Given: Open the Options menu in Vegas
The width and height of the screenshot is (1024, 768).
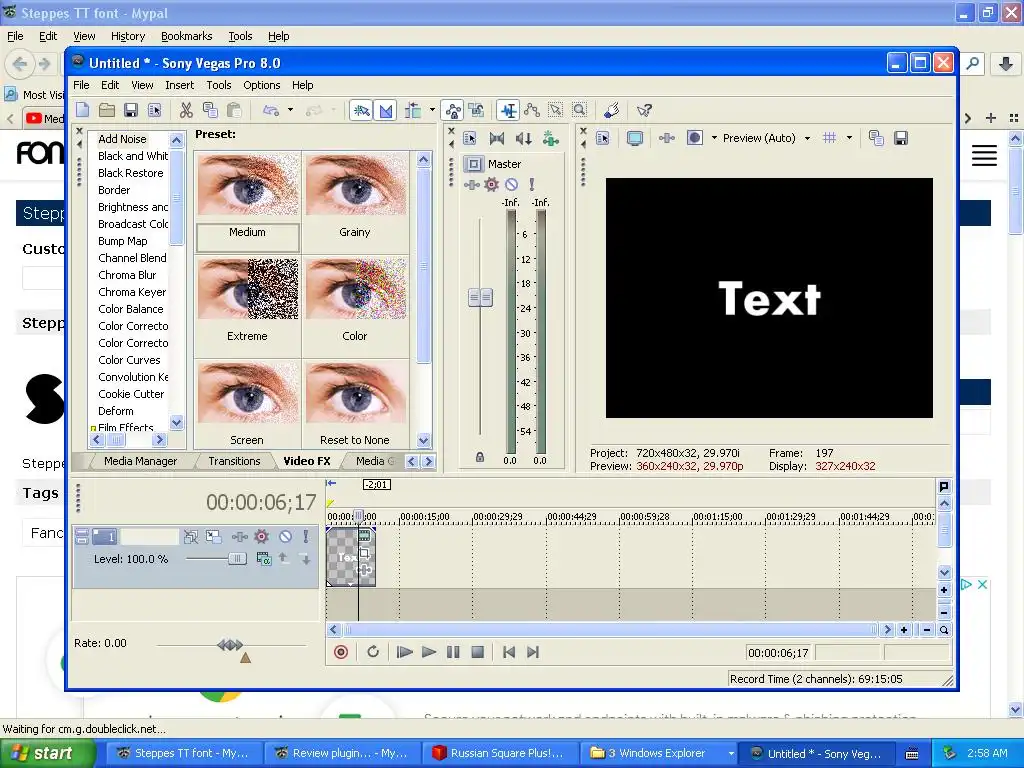Looking at the screenshot, I should pyautogui.click(x=261, y=85).
